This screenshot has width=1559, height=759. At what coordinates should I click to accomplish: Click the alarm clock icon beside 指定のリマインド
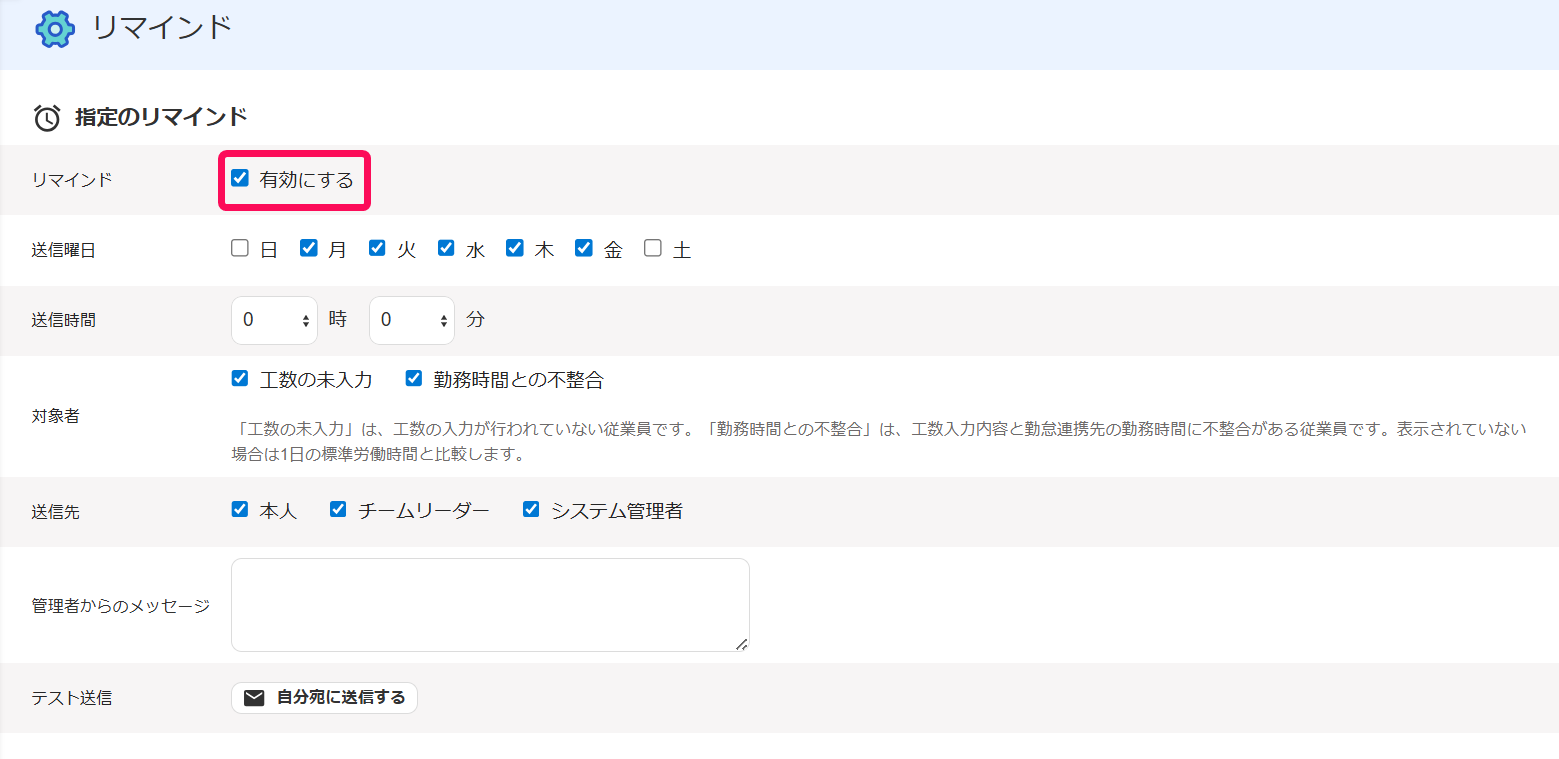47,118
